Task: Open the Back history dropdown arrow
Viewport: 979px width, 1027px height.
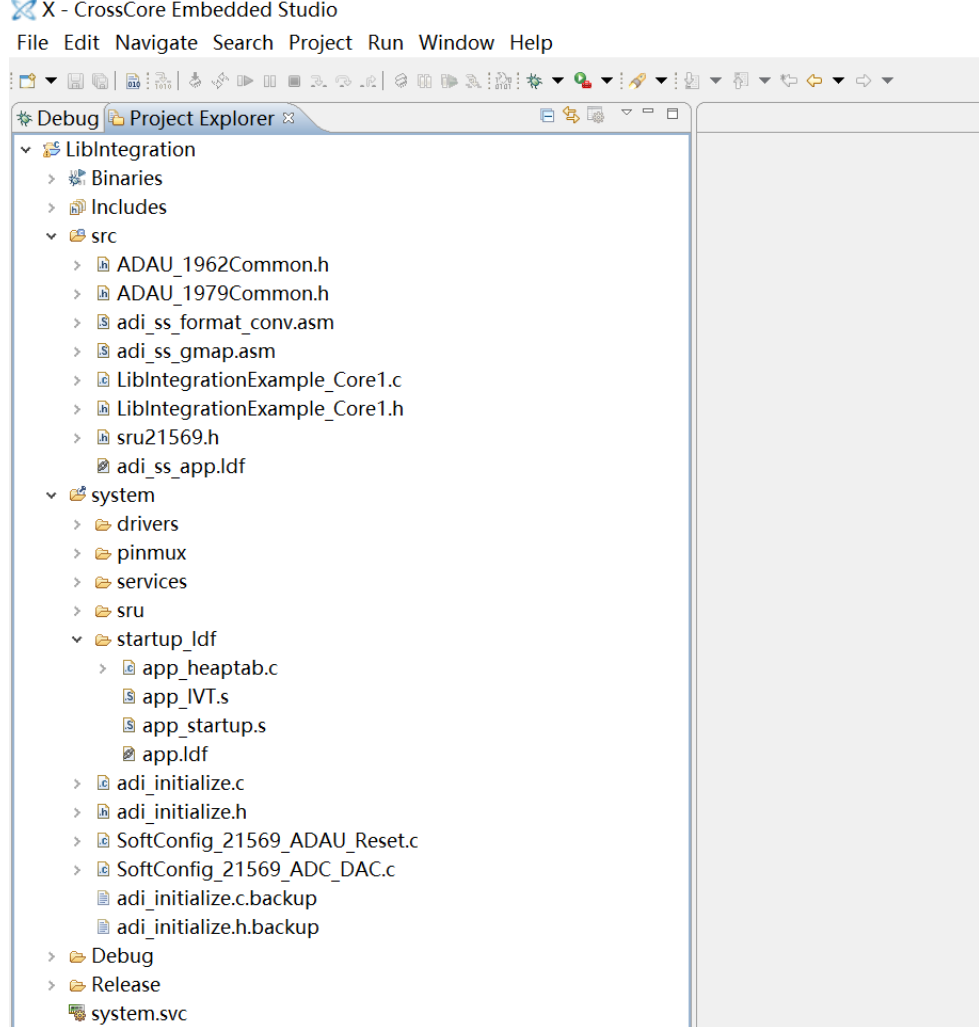Action: pyautogui.click(x=838, y=81)
